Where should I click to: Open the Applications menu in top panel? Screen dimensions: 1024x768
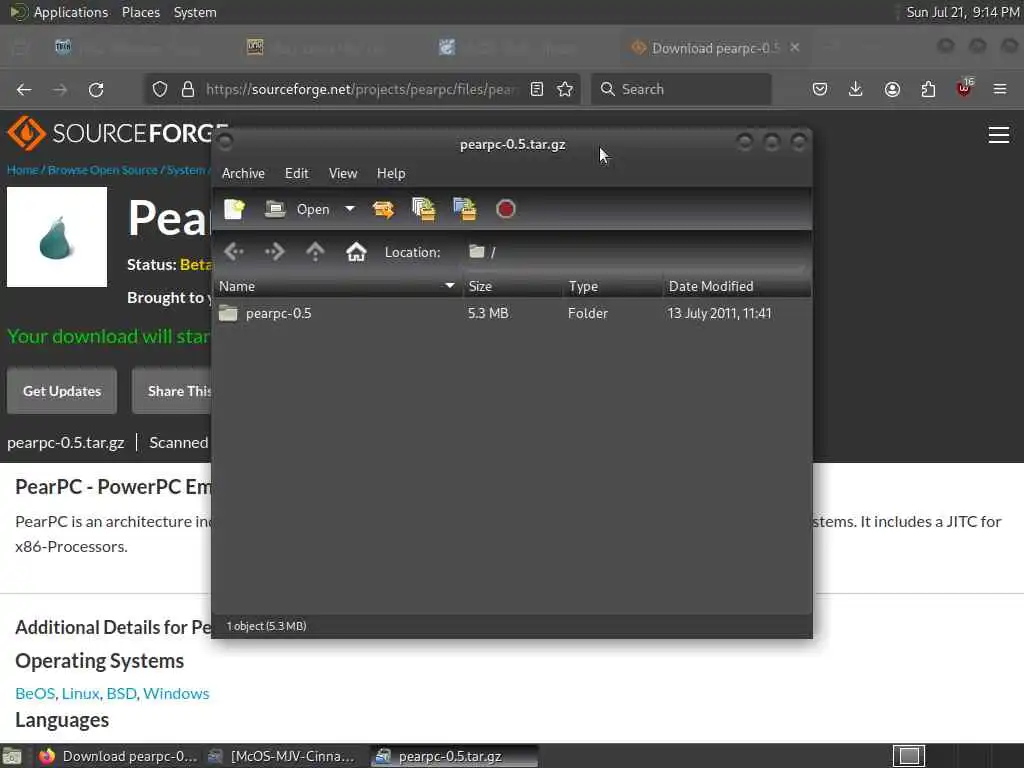[59, 12]
